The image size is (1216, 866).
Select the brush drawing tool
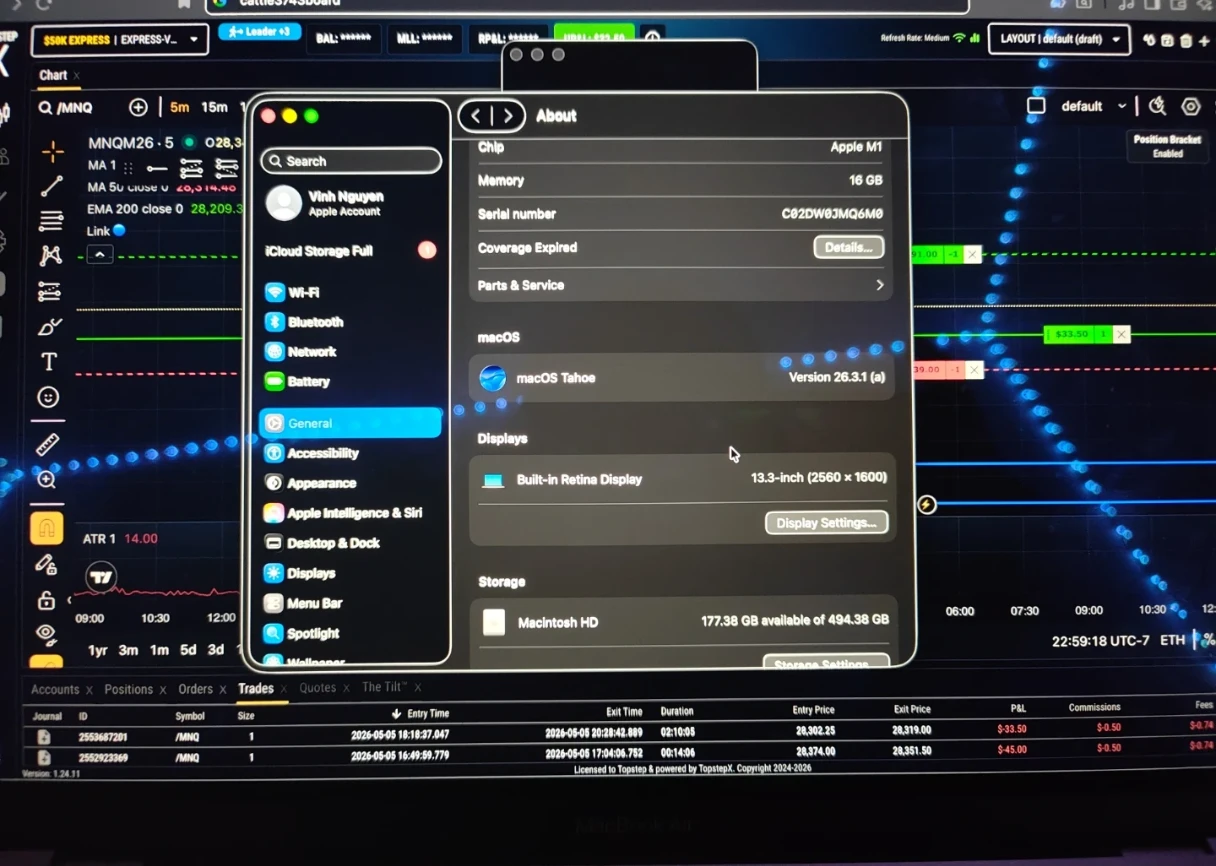[x=49, y=326]
